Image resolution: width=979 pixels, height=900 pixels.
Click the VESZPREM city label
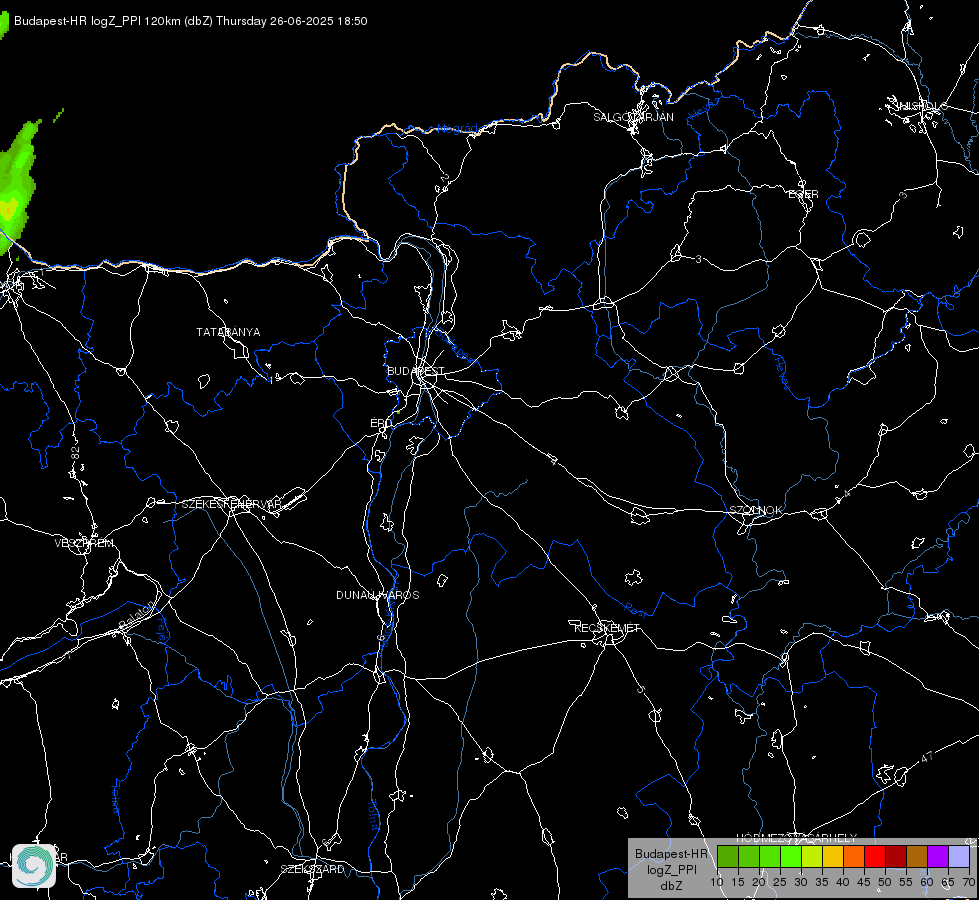(84, 543)
